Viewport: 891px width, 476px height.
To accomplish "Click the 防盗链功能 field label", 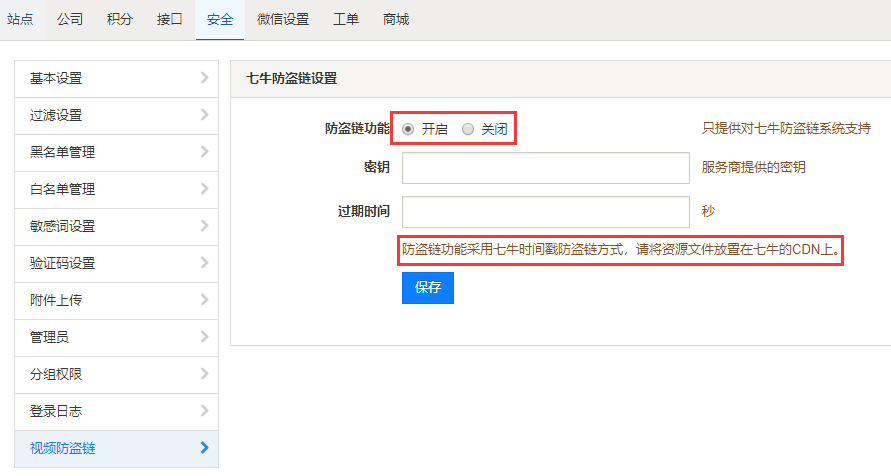I will pos(357,128).
